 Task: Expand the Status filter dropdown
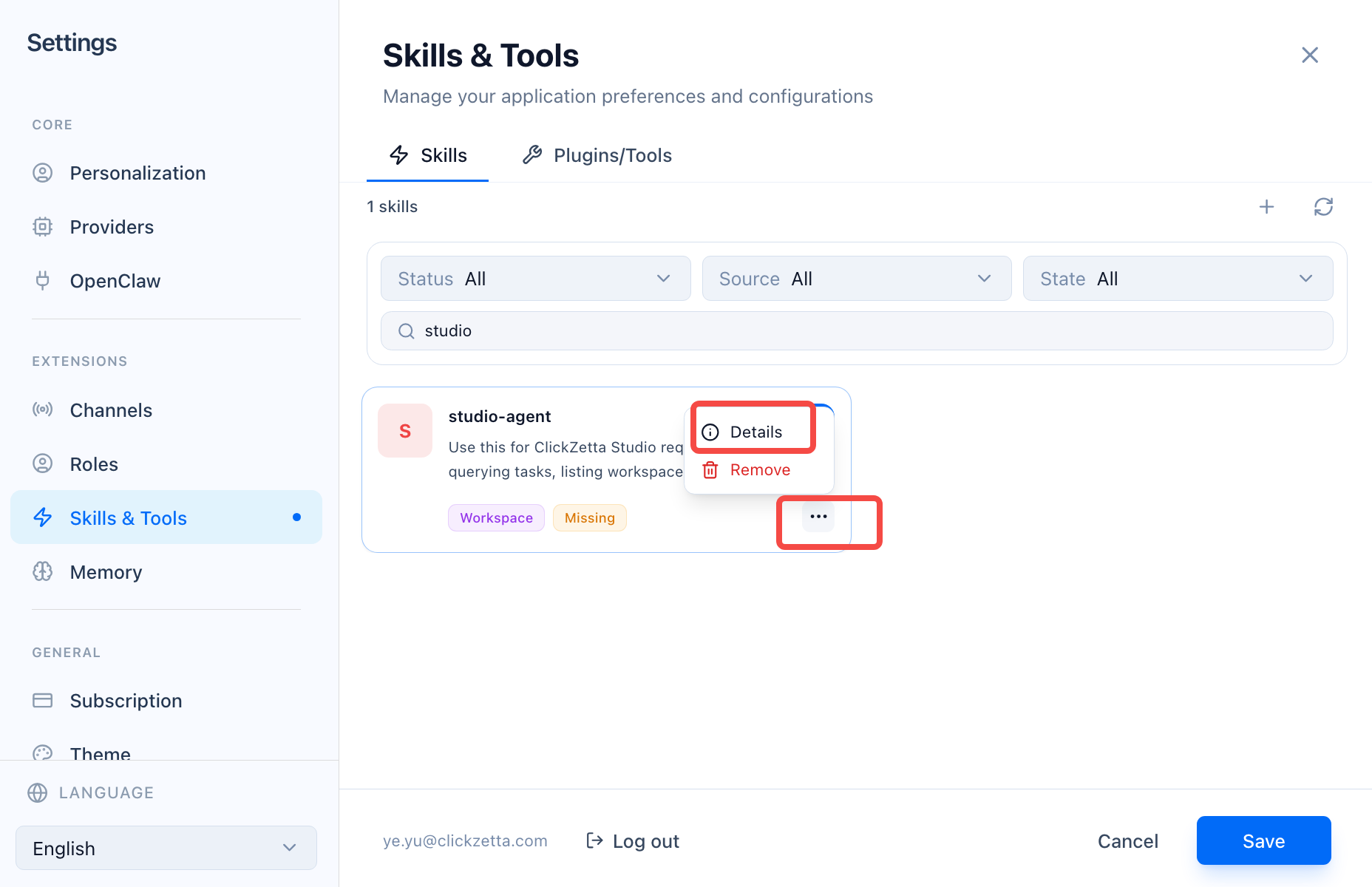click(x=535, y=279)
